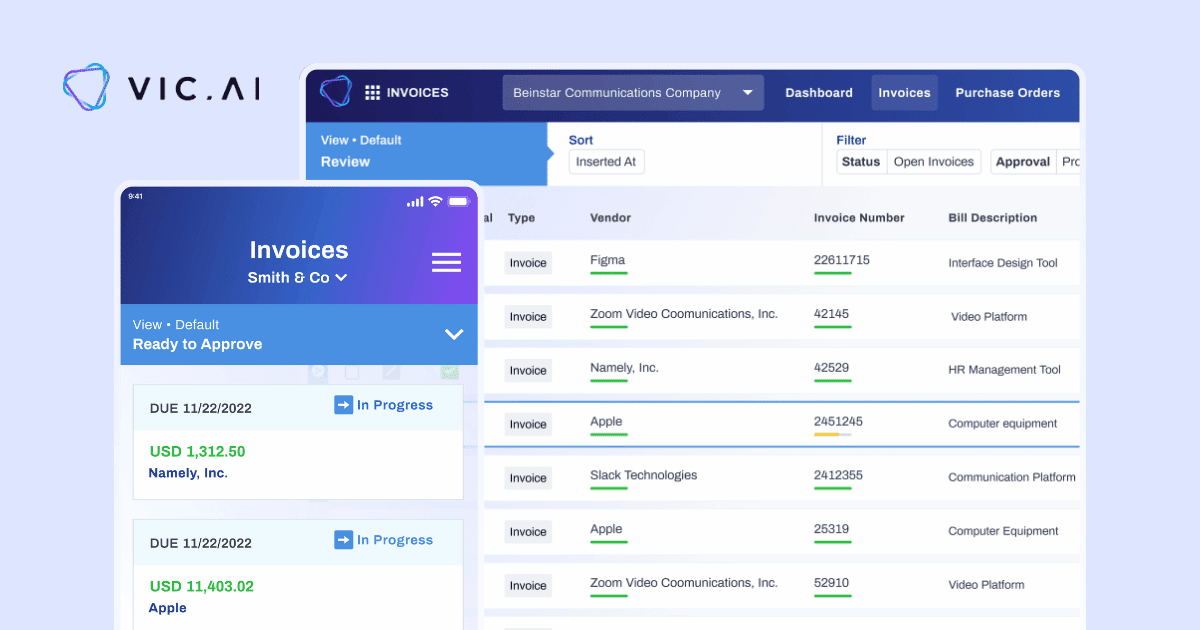Click the Communication Platform description

1012,477
